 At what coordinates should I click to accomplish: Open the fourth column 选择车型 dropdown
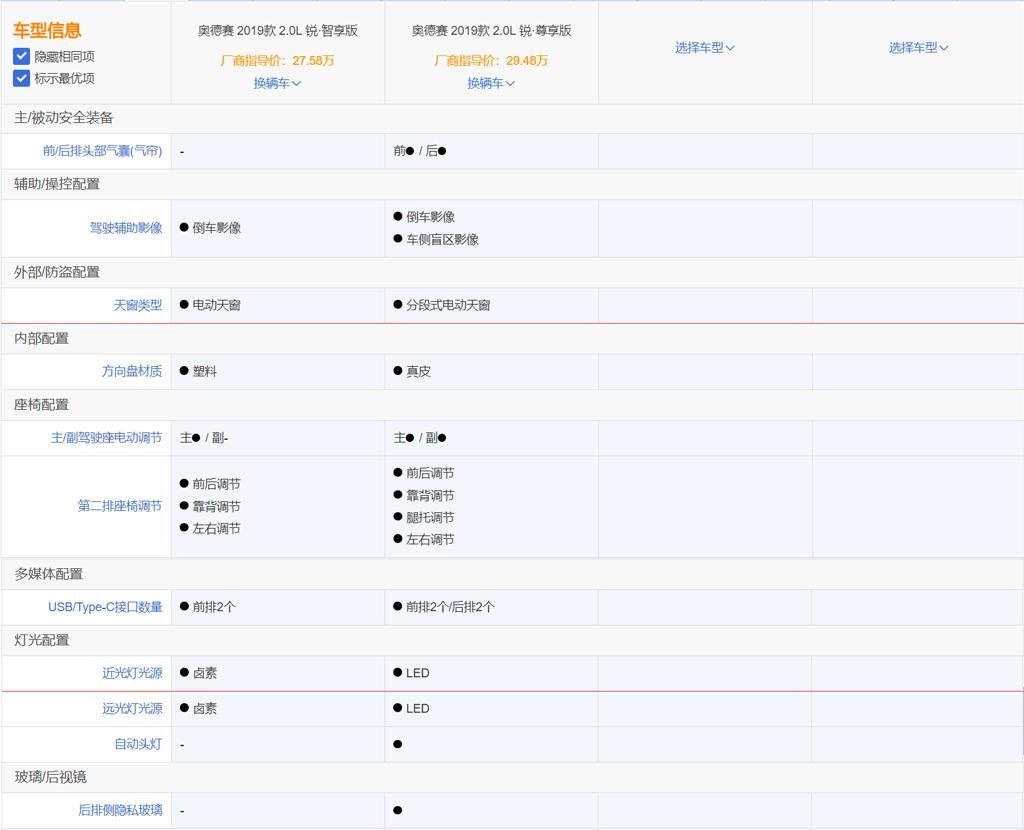click(x=918, y=48)
